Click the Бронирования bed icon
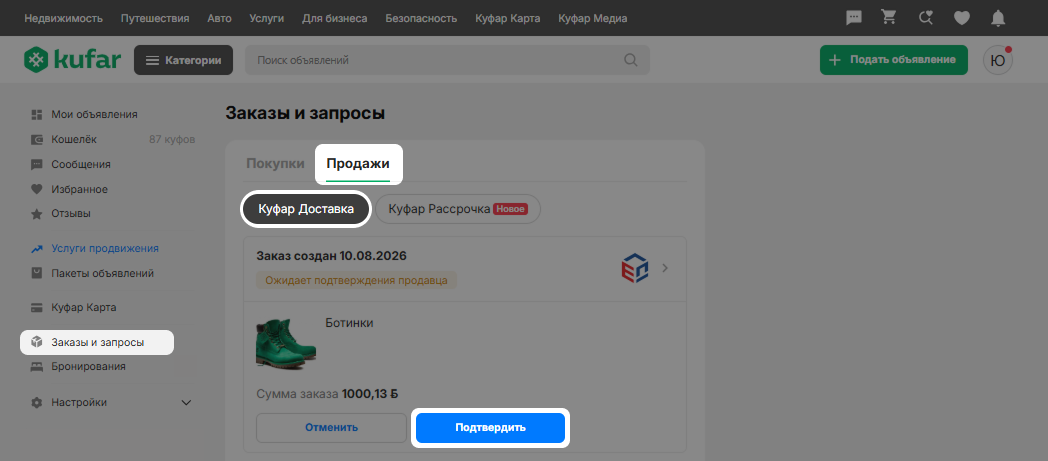This screenshot has width=1048, height=461. tap(37, 367)
